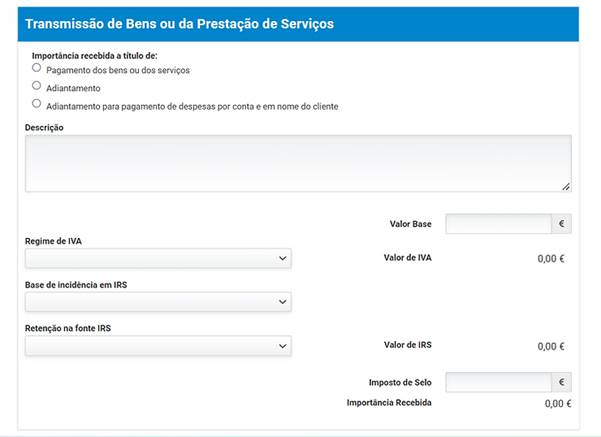Click the euro symbol beside Valor Base
This screenshot has width=601, height=437.
pyautogui.click(x=562, y=224)
